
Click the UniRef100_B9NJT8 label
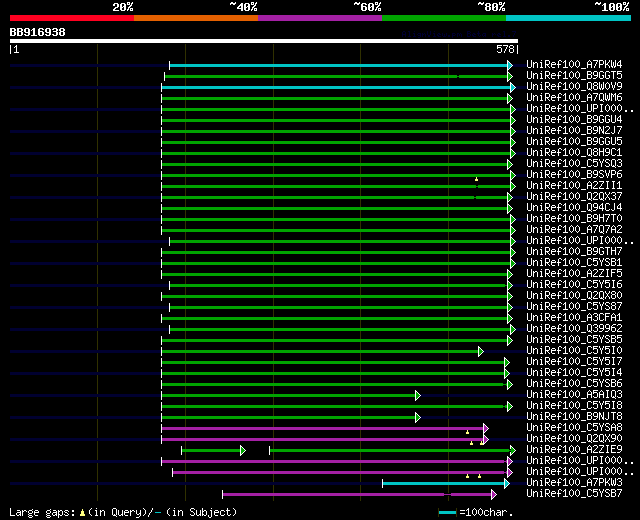tap(574, 416)
